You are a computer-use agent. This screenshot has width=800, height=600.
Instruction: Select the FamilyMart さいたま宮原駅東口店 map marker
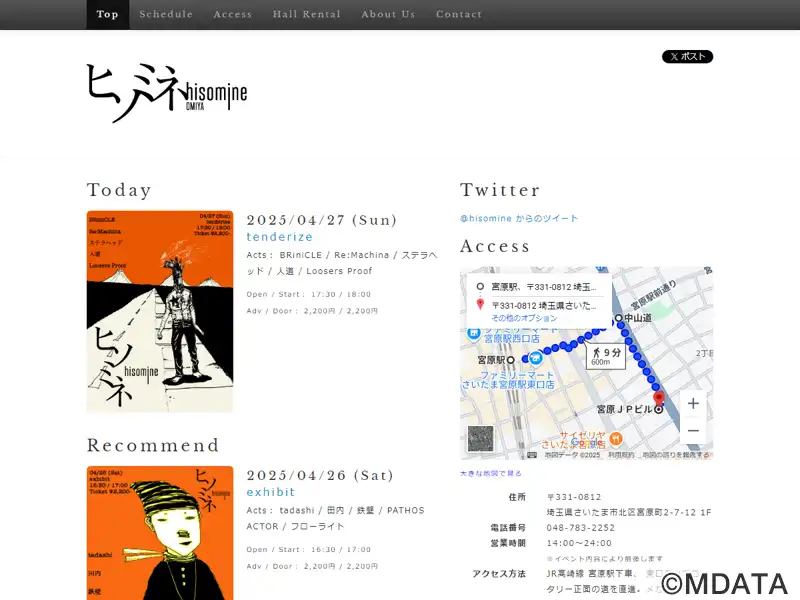pos(535,358)
